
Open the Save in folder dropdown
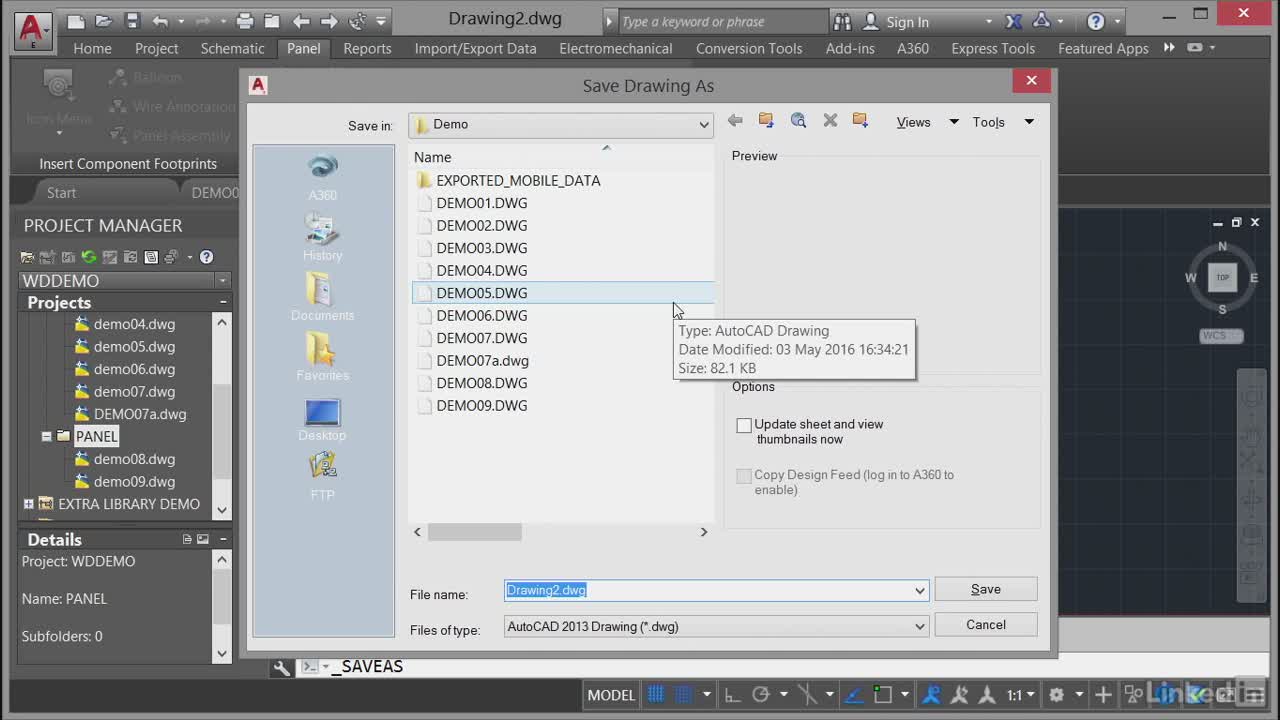[704, 125]
